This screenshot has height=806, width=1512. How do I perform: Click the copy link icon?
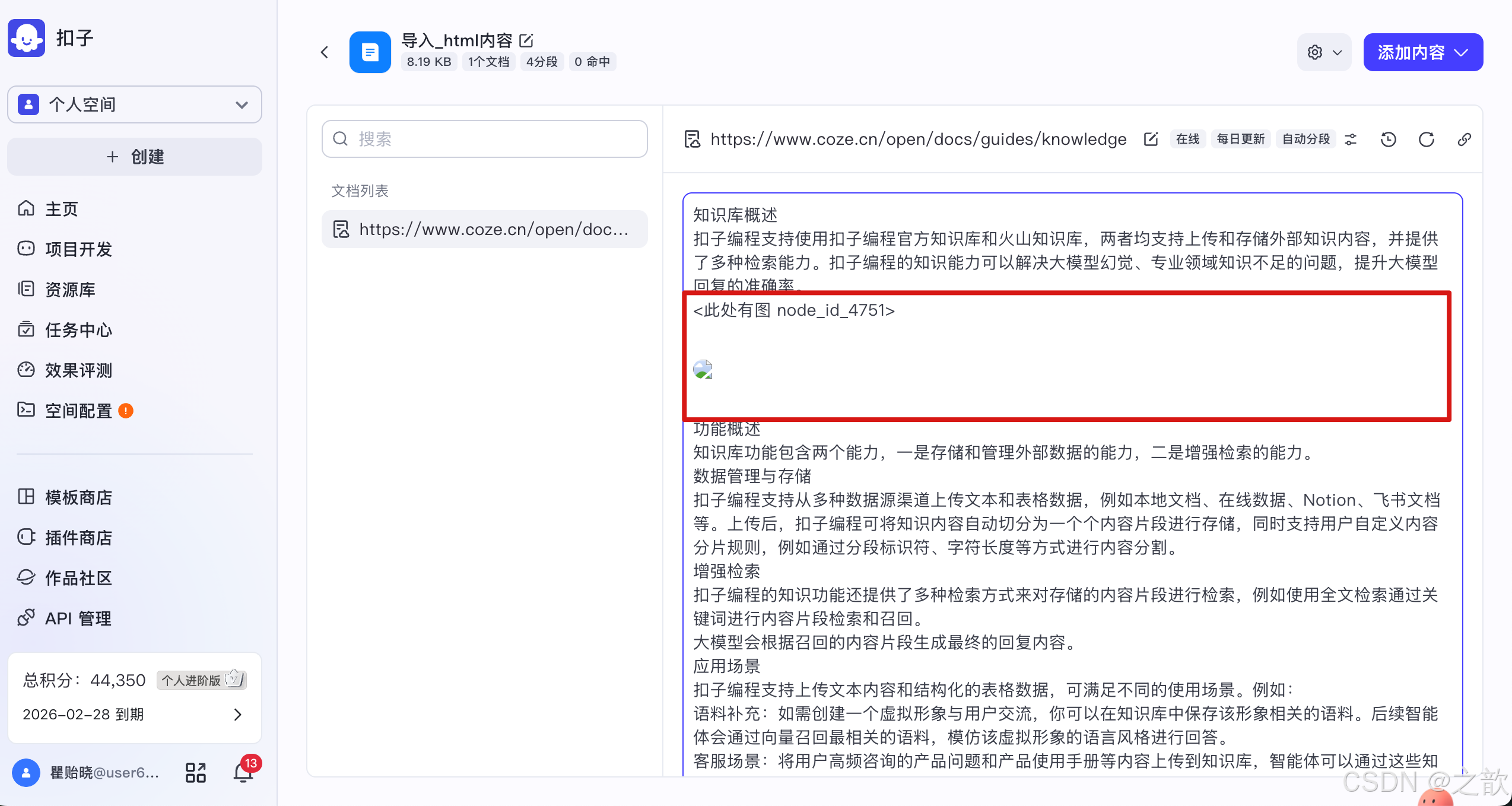pos(1465,139)
